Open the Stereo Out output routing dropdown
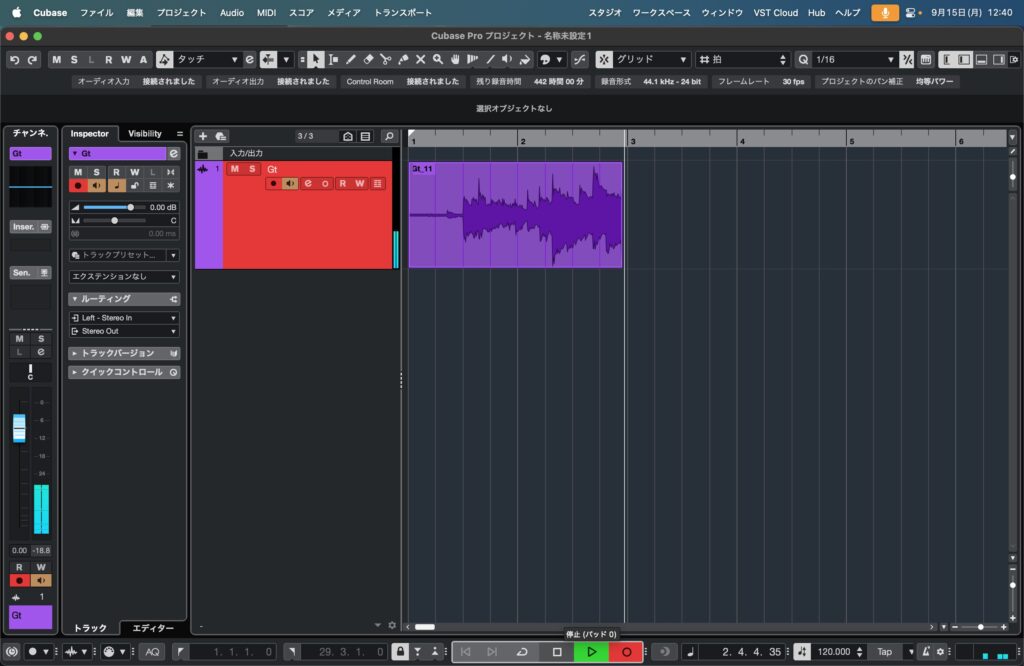The width and height of the screenshot is (1024, 666). pyautogui.click(x=124, y=331)
